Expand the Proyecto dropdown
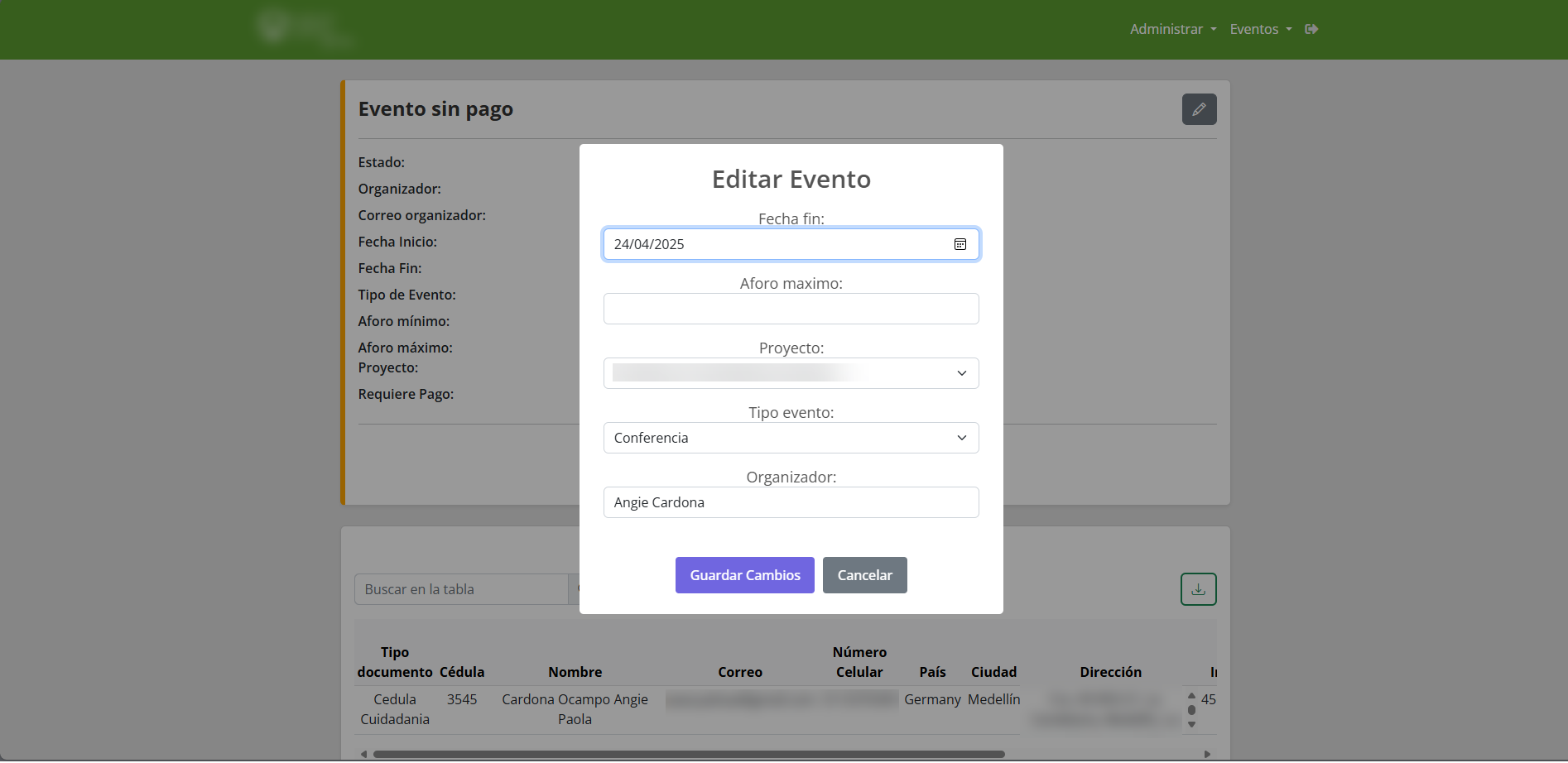The image size is (1568, 763). (791, 373)
